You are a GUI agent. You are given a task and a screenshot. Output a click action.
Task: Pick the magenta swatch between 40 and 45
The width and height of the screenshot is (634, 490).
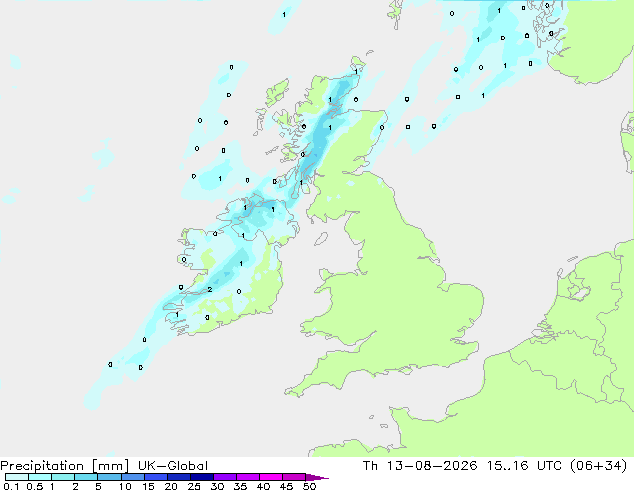click(x=271, y=477)
